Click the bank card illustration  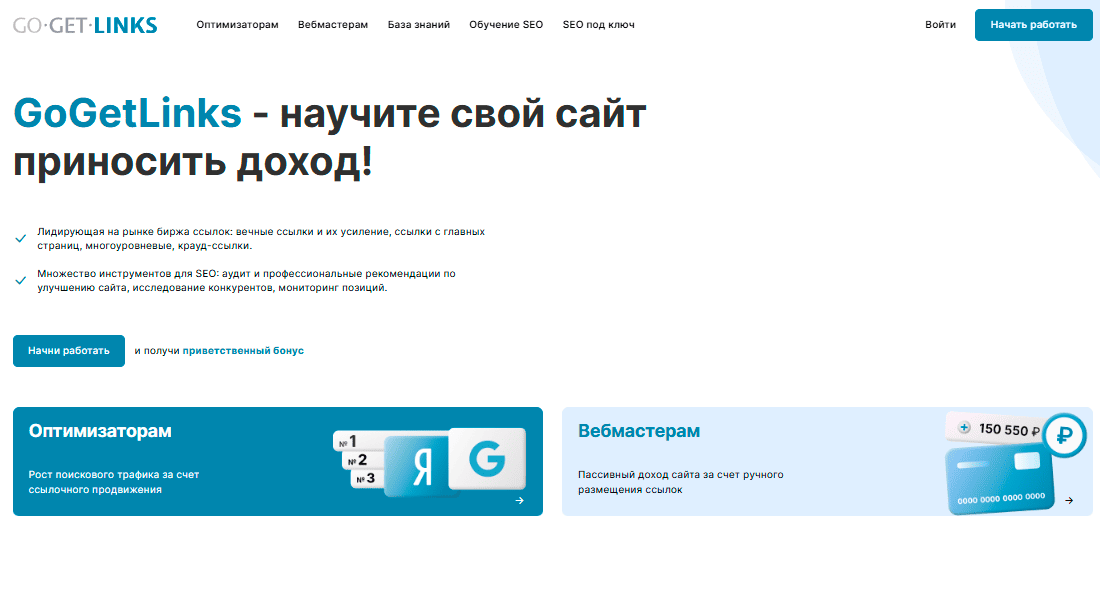point(1000,481)
